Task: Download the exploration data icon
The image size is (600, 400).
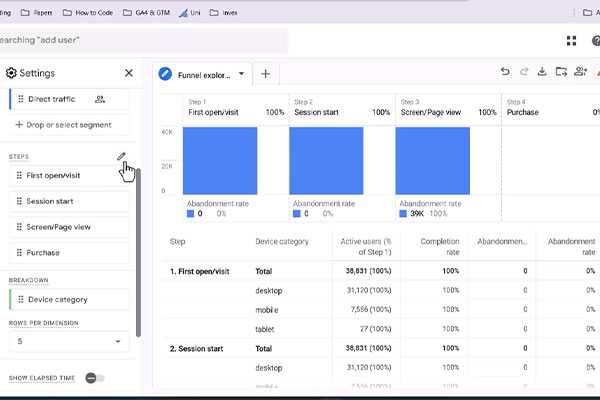Action: coord(542,71)
